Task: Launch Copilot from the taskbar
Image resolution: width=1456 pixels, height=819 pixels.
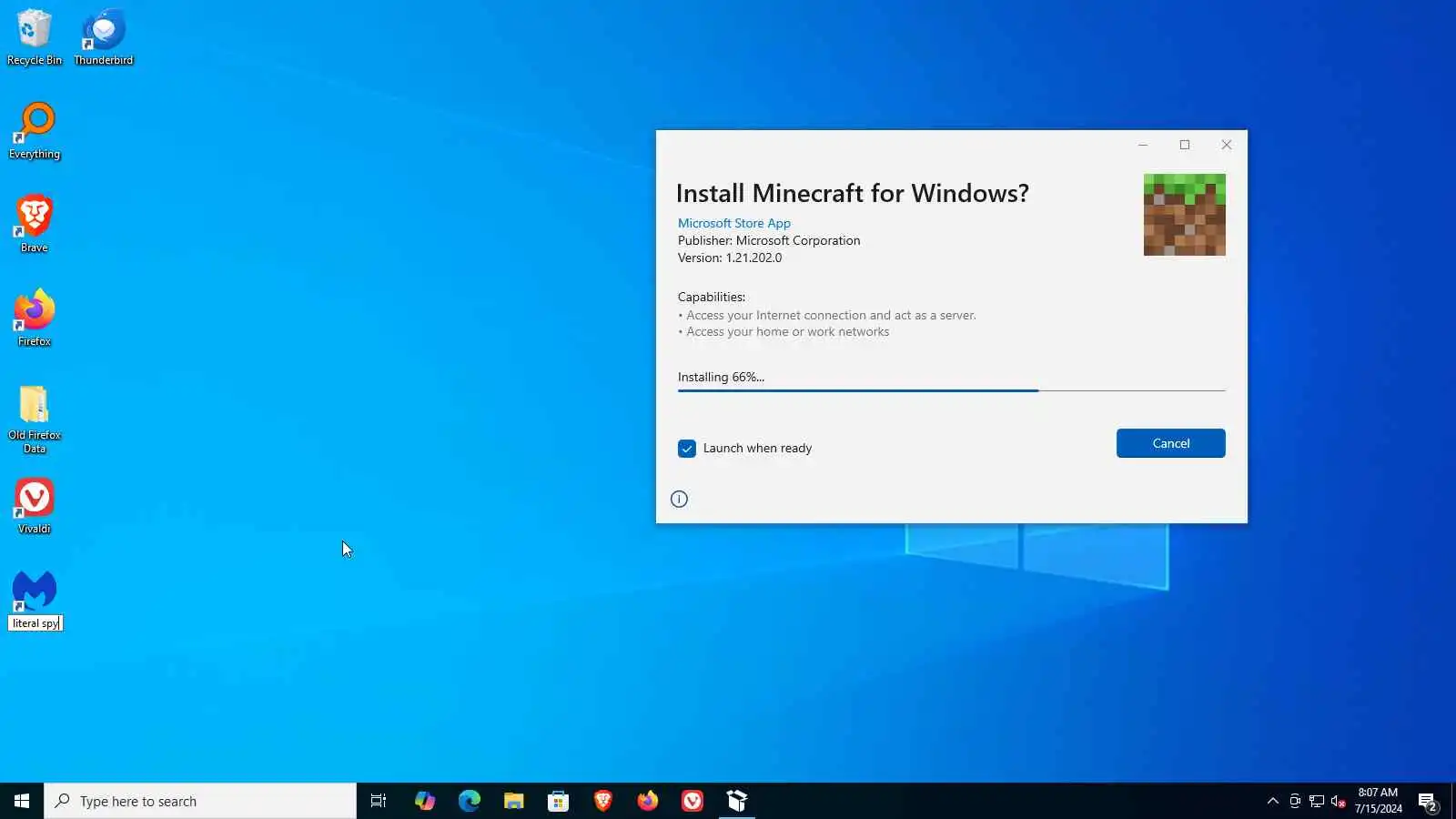Action: pyautogui.click(x=425, y=801)
